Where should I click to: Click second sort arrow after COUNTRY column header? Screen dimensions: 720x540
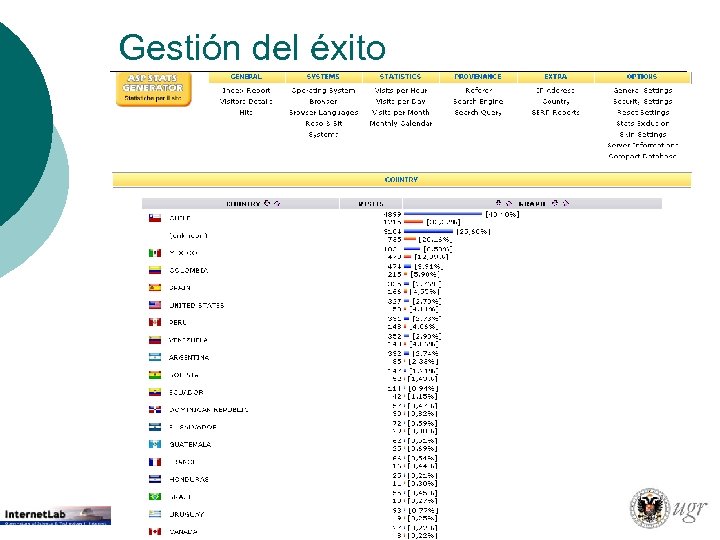pos(277,203)
